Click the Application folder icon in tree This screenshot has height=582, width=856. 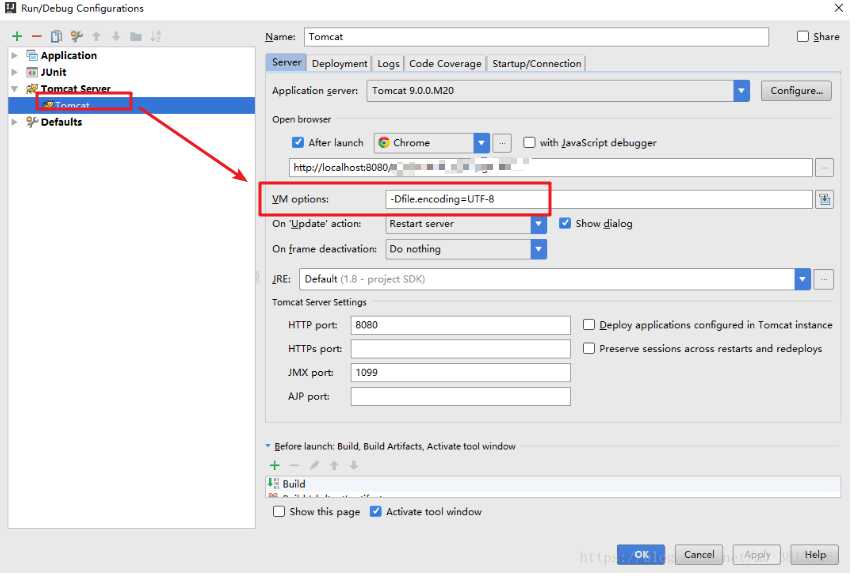click(32, 55)
